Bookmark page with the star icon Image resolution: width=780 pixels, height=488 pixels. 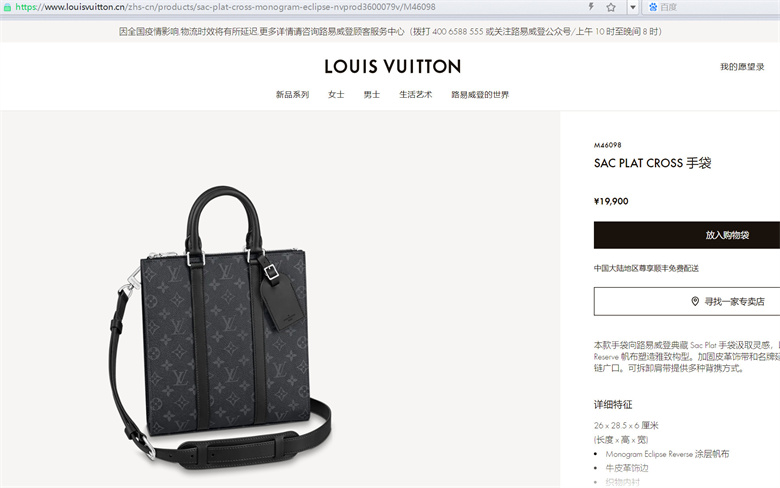[x=611, y=7]
